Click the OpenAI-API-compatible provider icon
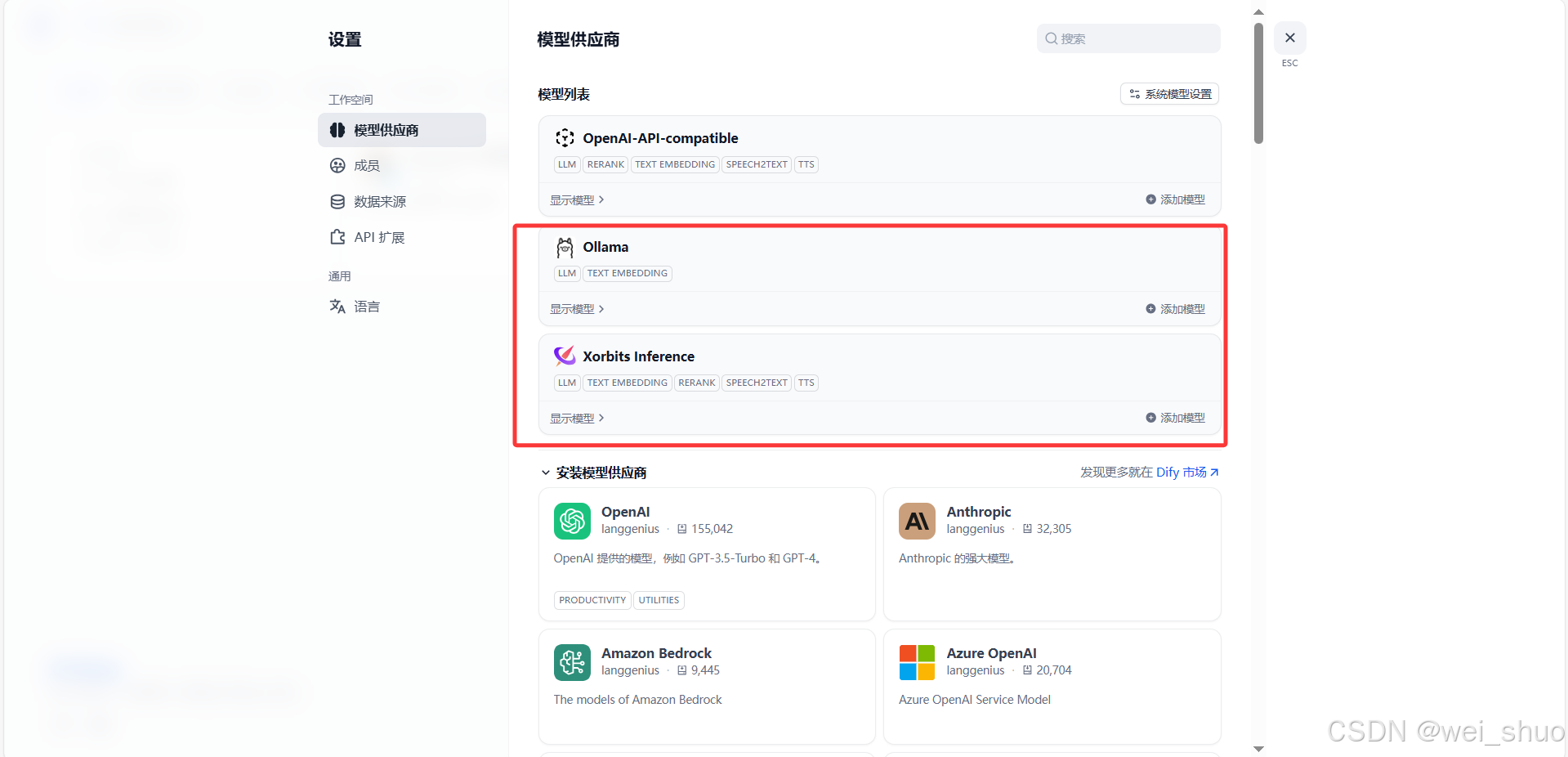The width and height of the screenshot is (1568, 757). 565,137
